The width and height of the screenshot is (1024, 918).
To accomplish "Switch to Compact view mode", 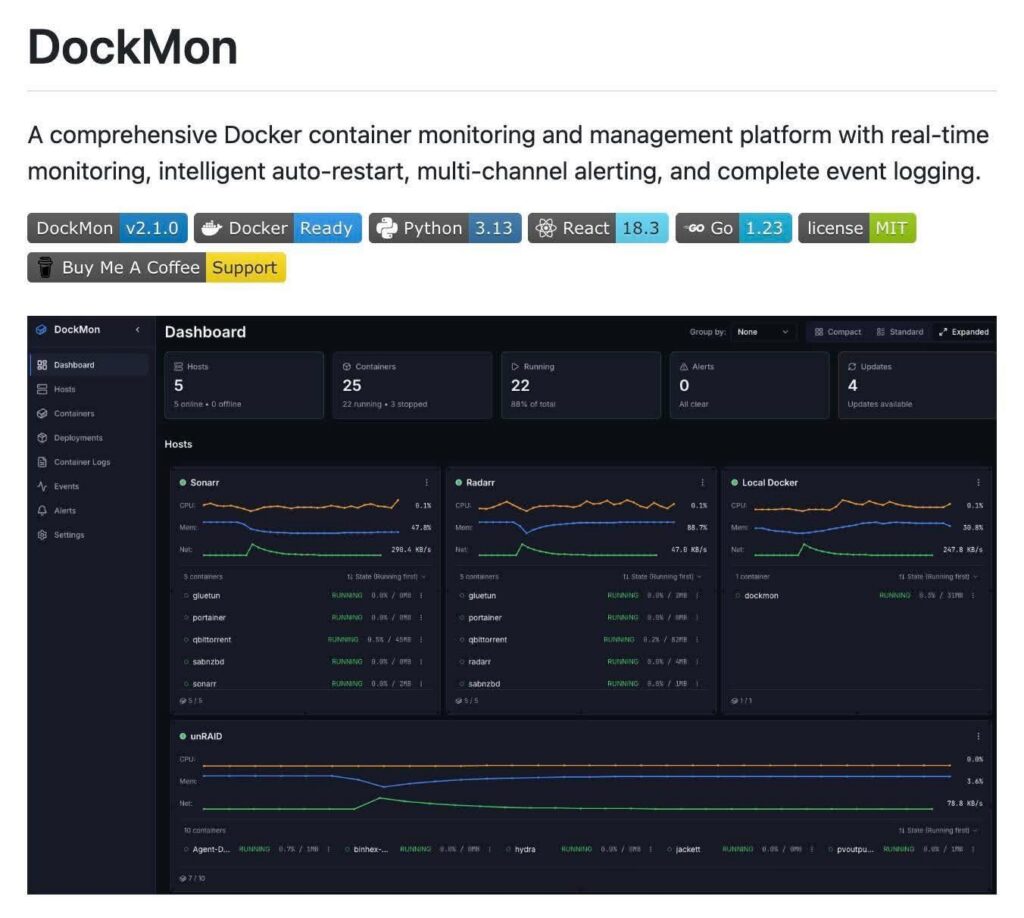I will click(x=837, y=332).
